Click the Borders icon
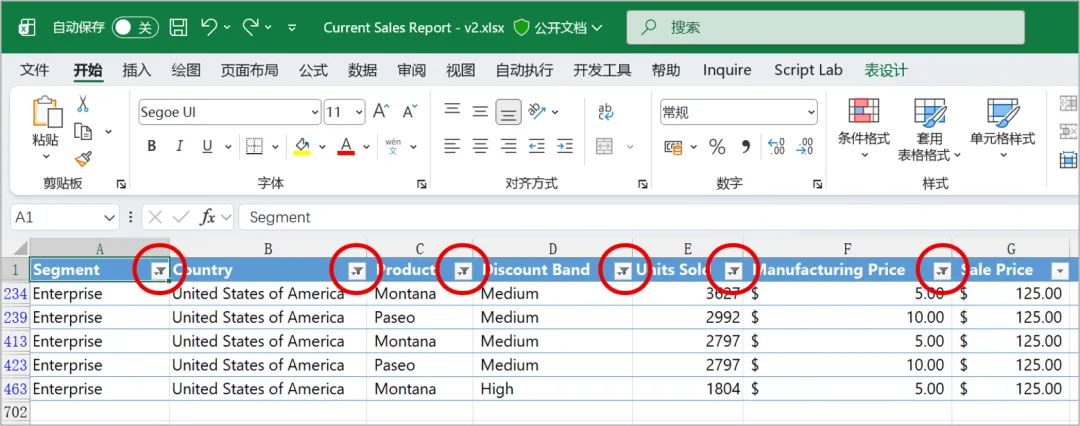 [x=255, y=146]
